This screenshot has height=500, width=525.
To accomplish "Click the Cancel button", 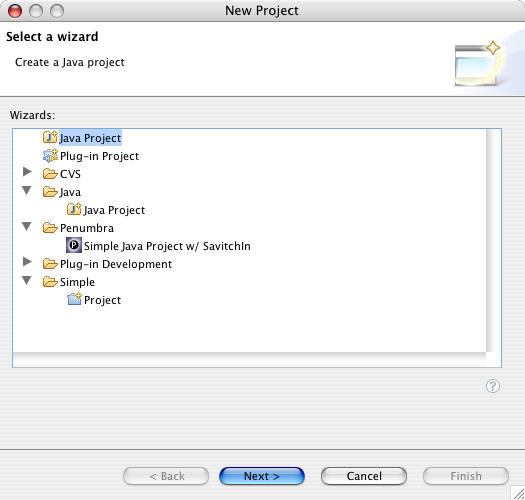I will (x=364, y=476).
